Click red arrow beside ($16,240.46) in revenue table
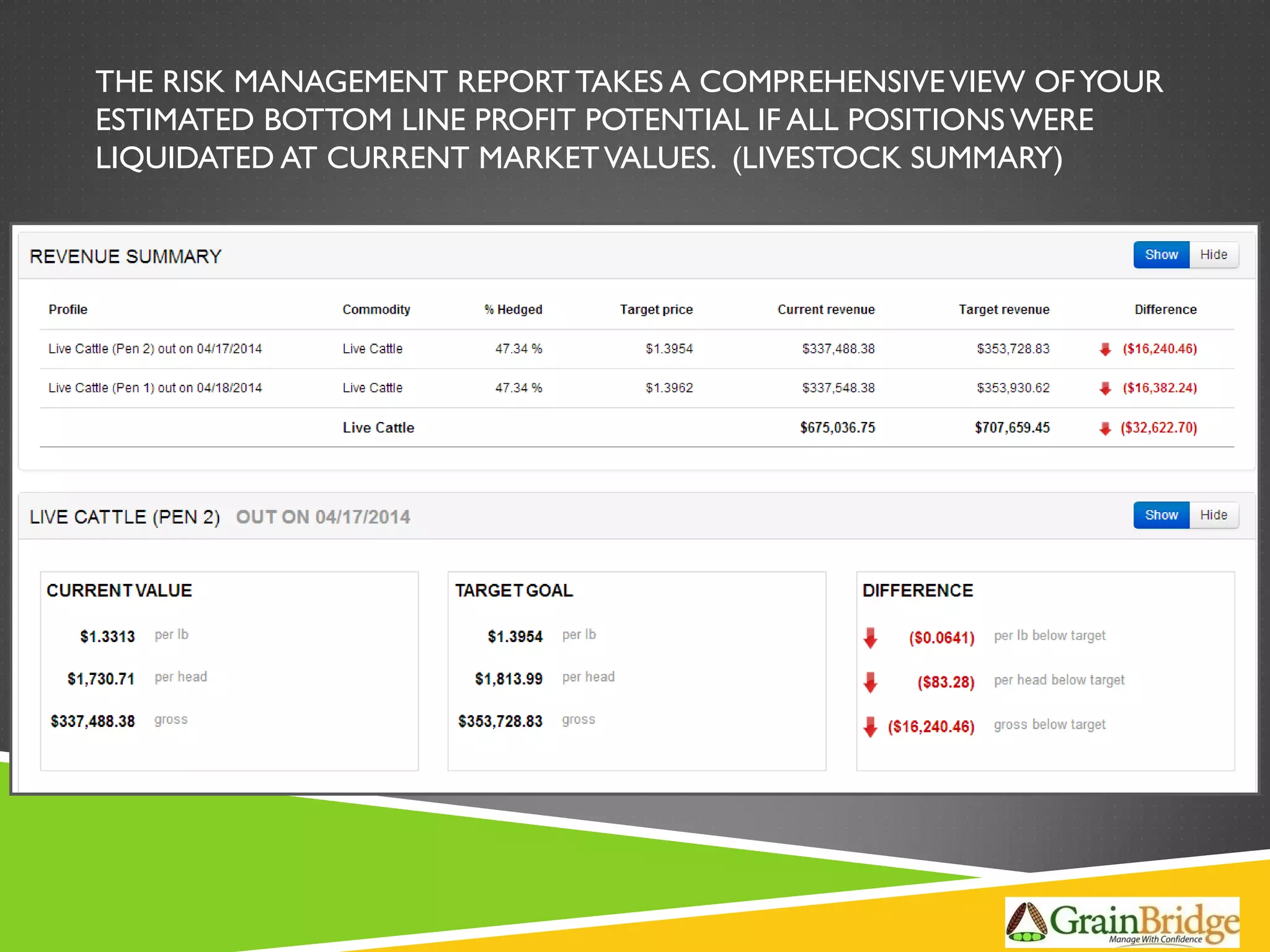Image resolution: width=1270 pixels, height=952 pixels. point(1105,349)
